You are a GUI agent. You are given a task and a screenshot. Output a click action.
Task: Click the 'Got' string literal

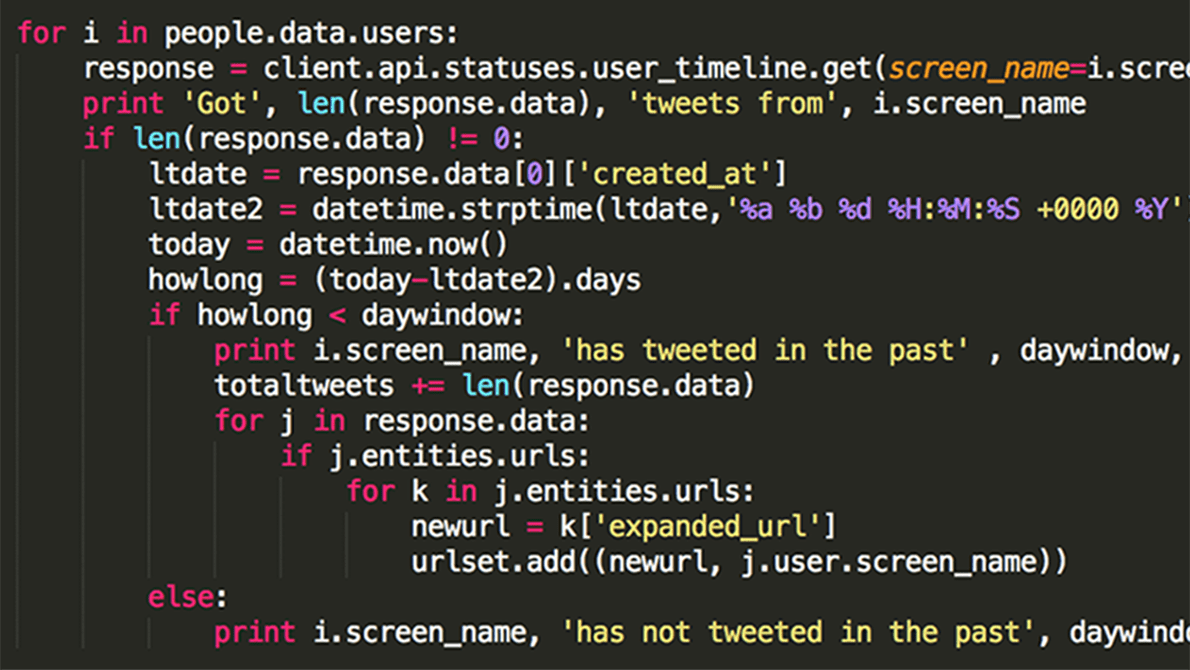click(220, 103)
